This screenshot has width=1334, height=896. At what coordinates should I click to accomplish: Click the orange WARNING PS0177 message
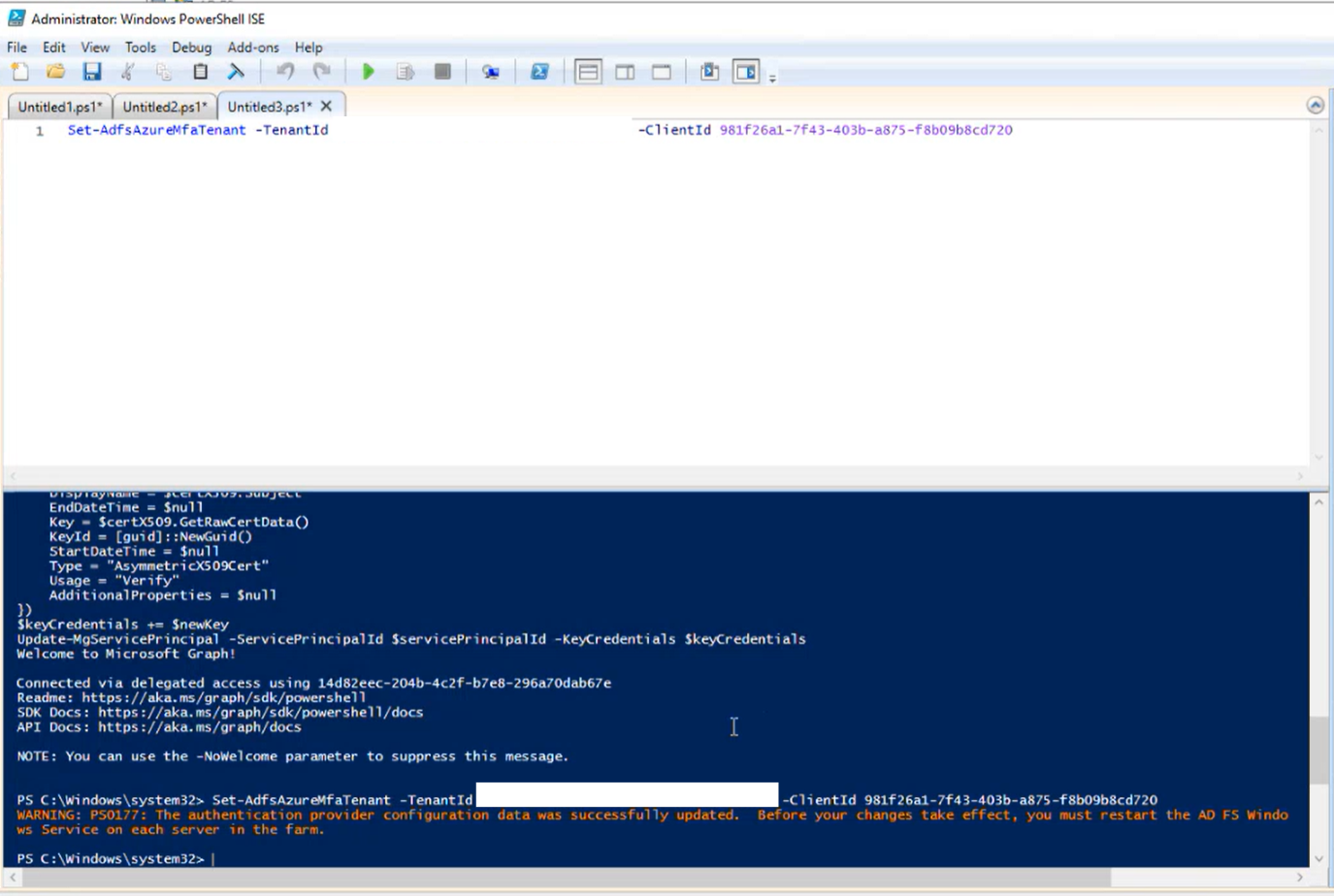652,822
